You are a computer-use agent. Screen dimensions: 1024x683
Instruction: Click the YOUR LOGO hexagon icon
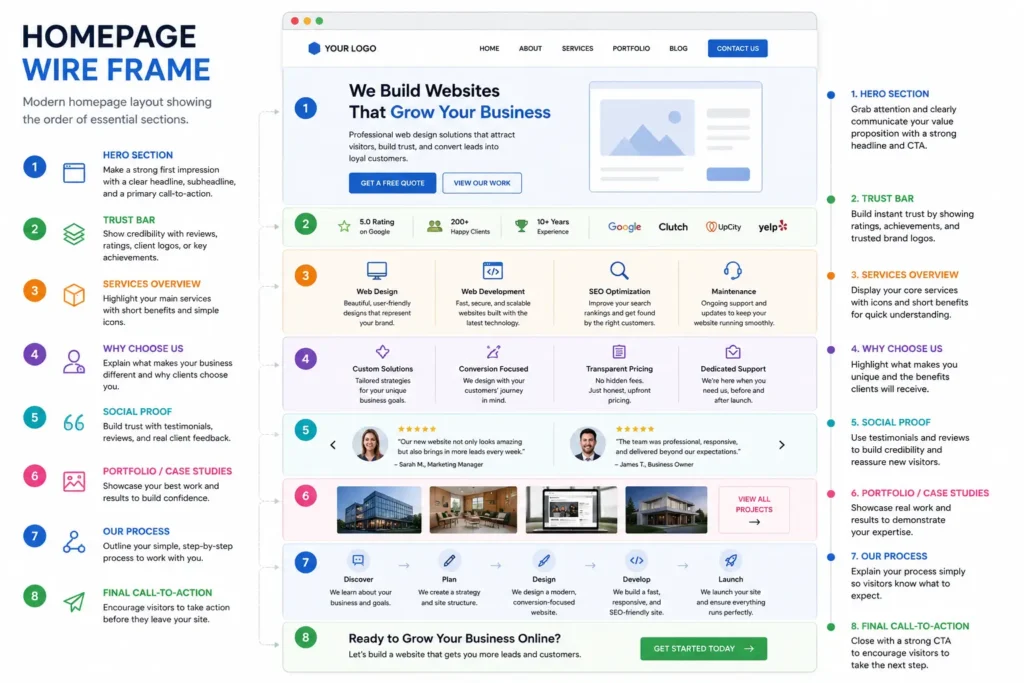coord(314,48)
